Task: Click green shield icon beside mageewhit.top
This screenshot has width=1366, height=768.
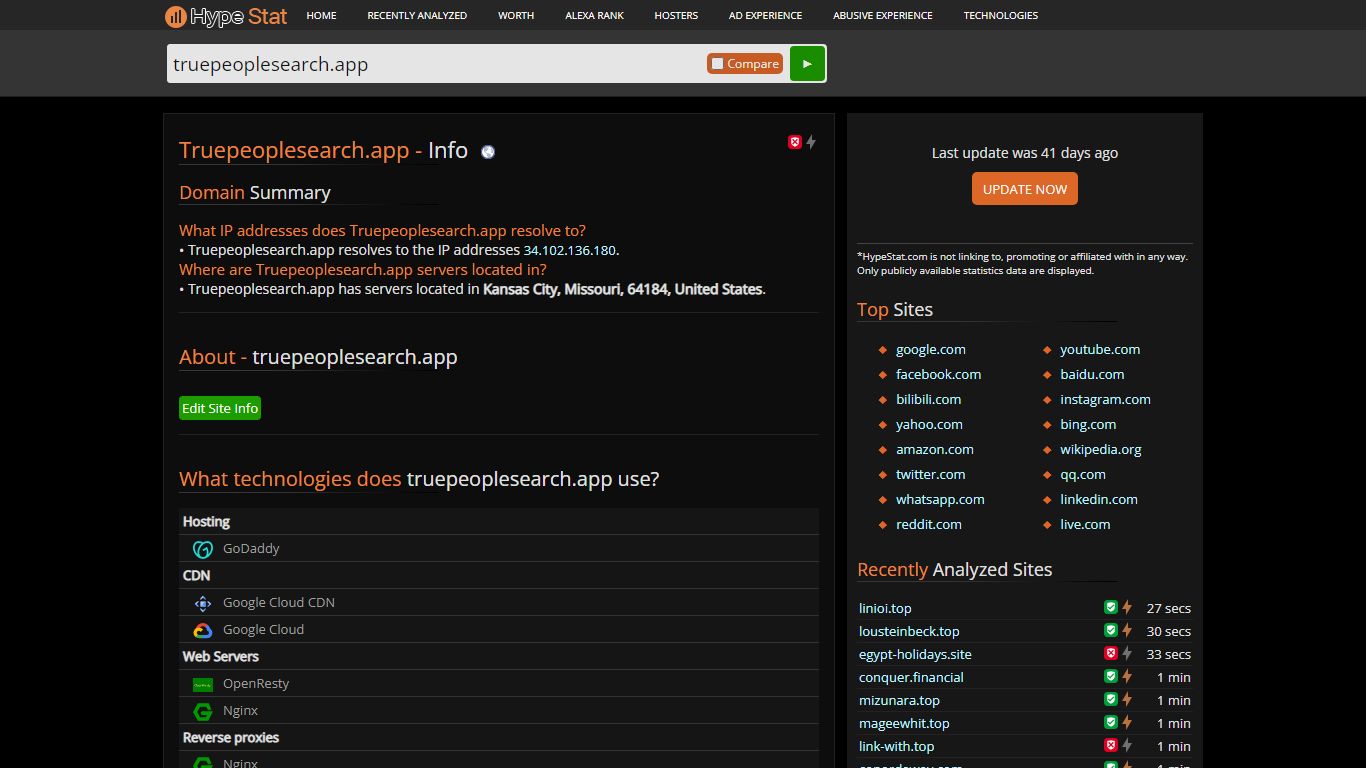Action: 1110,722
